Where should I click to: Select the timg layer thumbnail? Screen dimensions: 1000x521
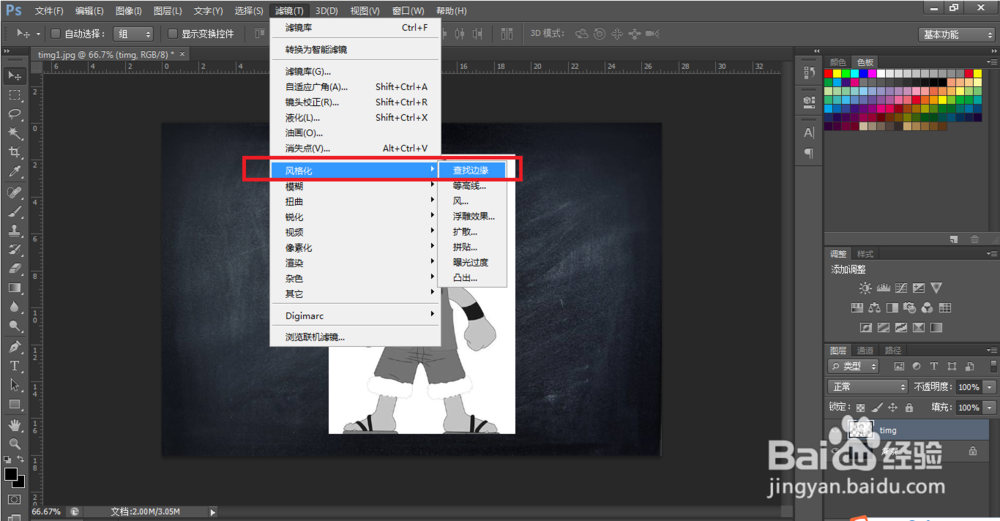pyautogui.click(x=860, y=429)
